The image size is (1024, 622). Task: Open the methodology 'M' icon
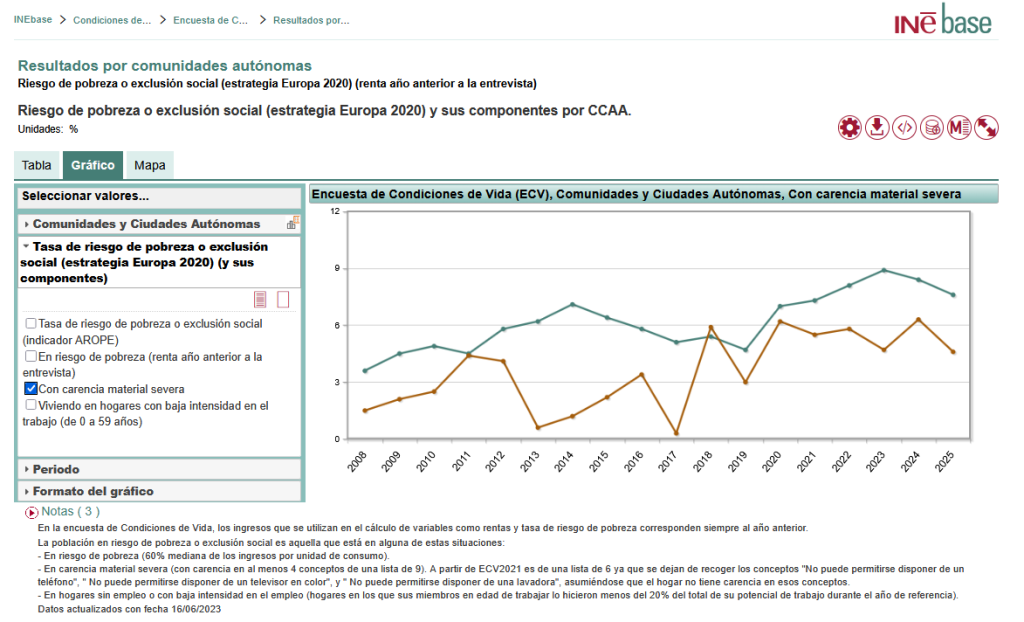(x=960, y=128)
